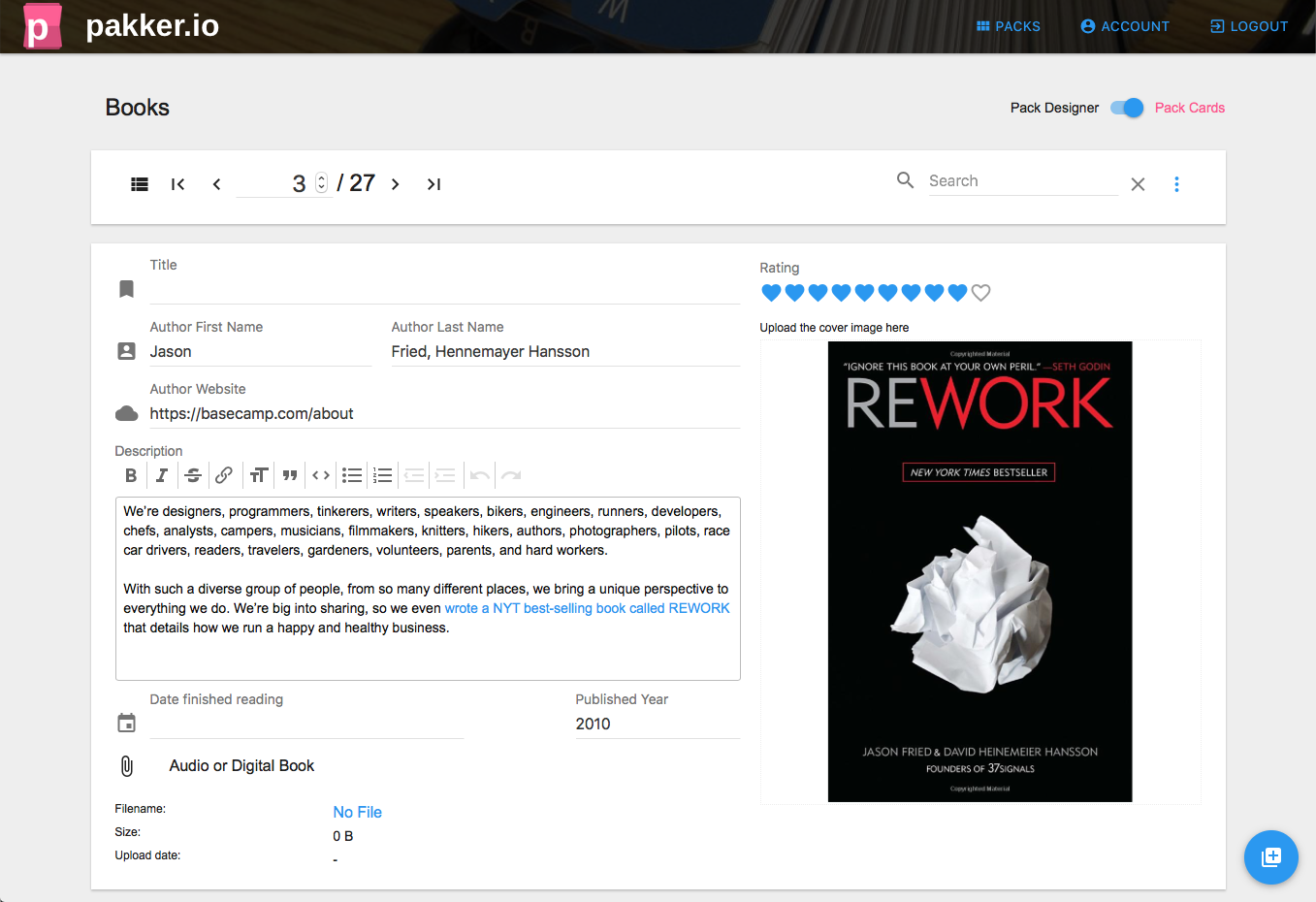The width and height of the screenshot is (1316, 902).
Task: Redo the description edit
Action: tap(511, 475)
